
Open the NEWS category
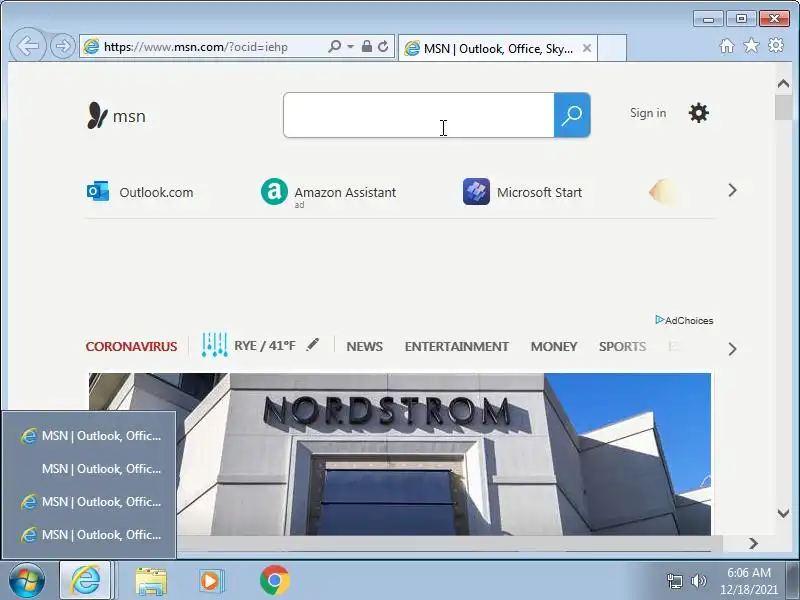[364, 346]
